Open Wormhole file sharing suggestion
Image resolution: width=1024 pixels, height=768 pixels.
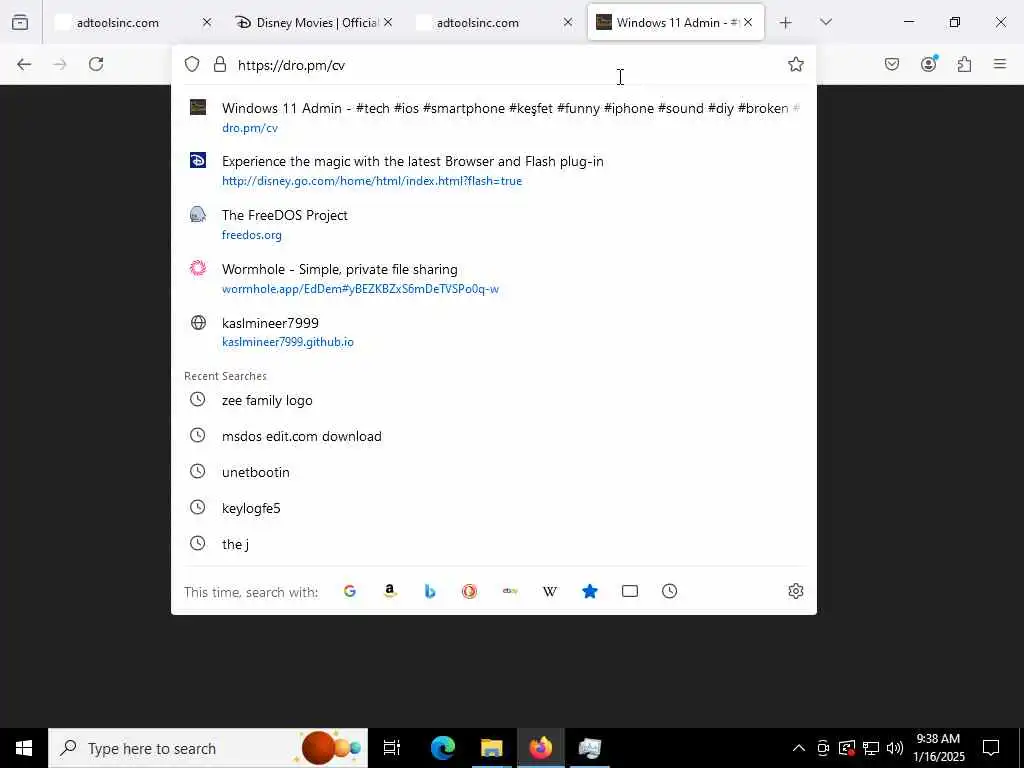pos(494,278)
